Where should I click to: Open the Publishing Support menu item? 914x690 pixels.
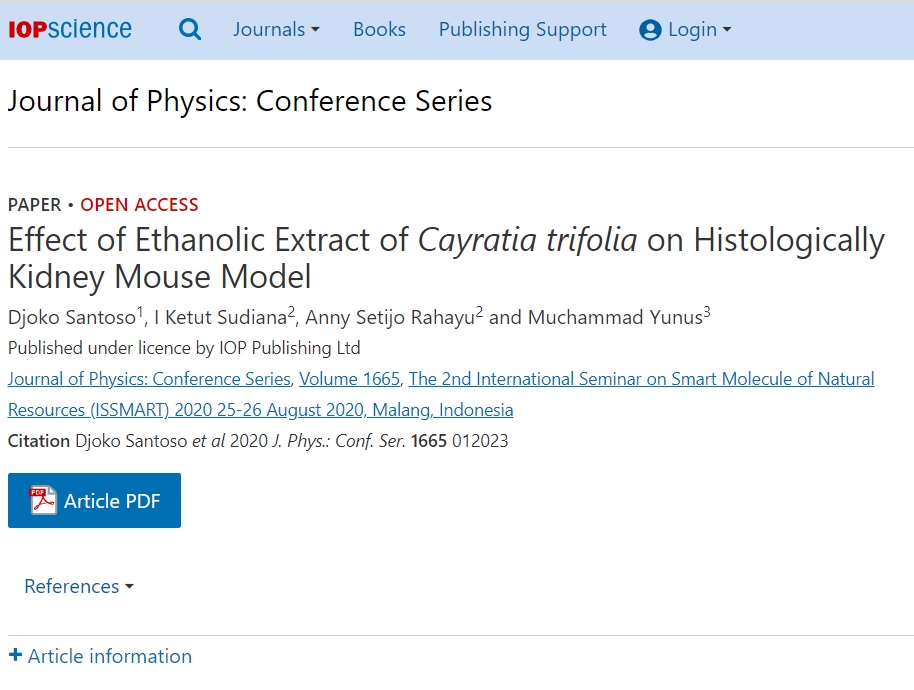(522, 30)
